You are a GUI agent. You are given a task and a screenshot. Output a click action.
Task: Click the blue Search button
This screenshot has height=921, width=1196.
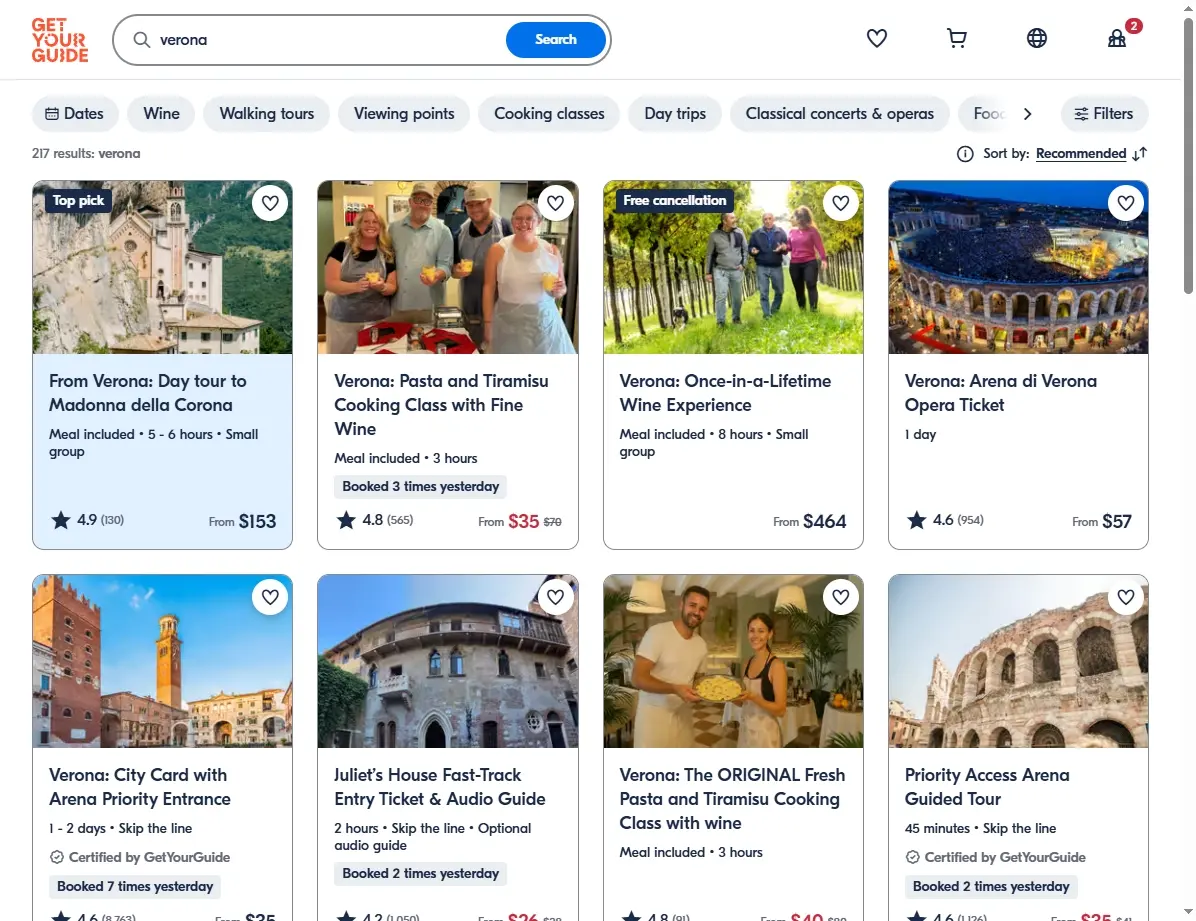coord(556,40)
